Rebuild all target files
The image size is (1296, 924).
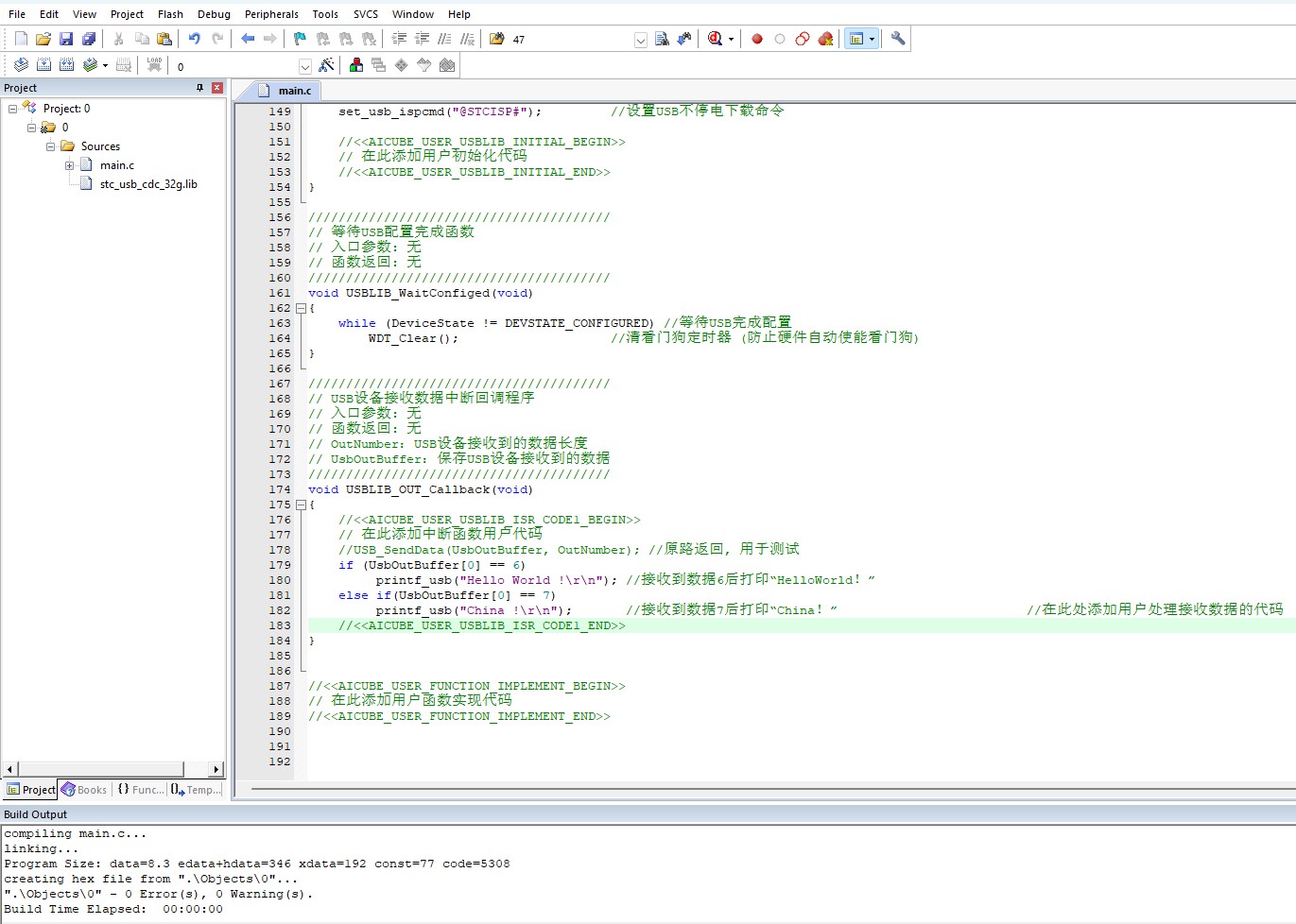pos(66,65)
